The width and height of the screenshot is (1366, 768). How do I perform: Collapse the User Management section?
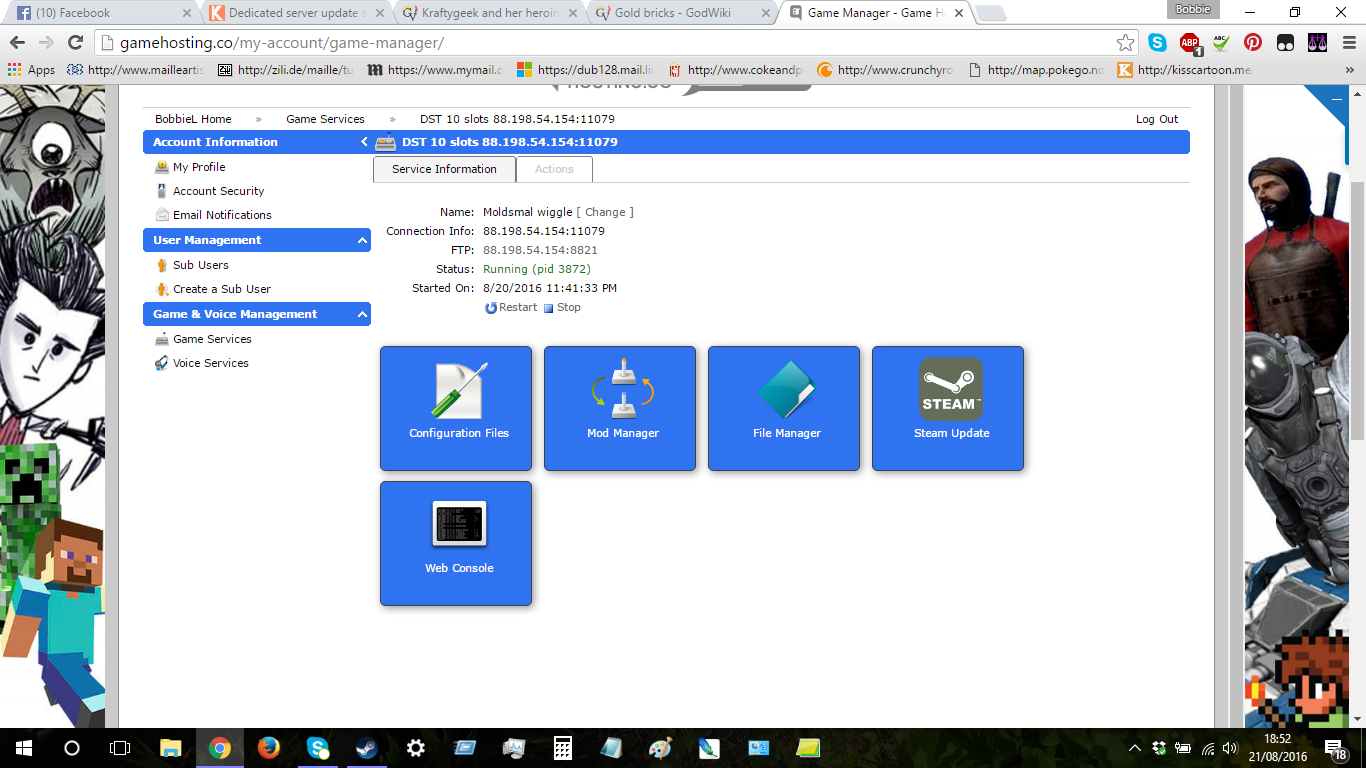click(362, 240)
